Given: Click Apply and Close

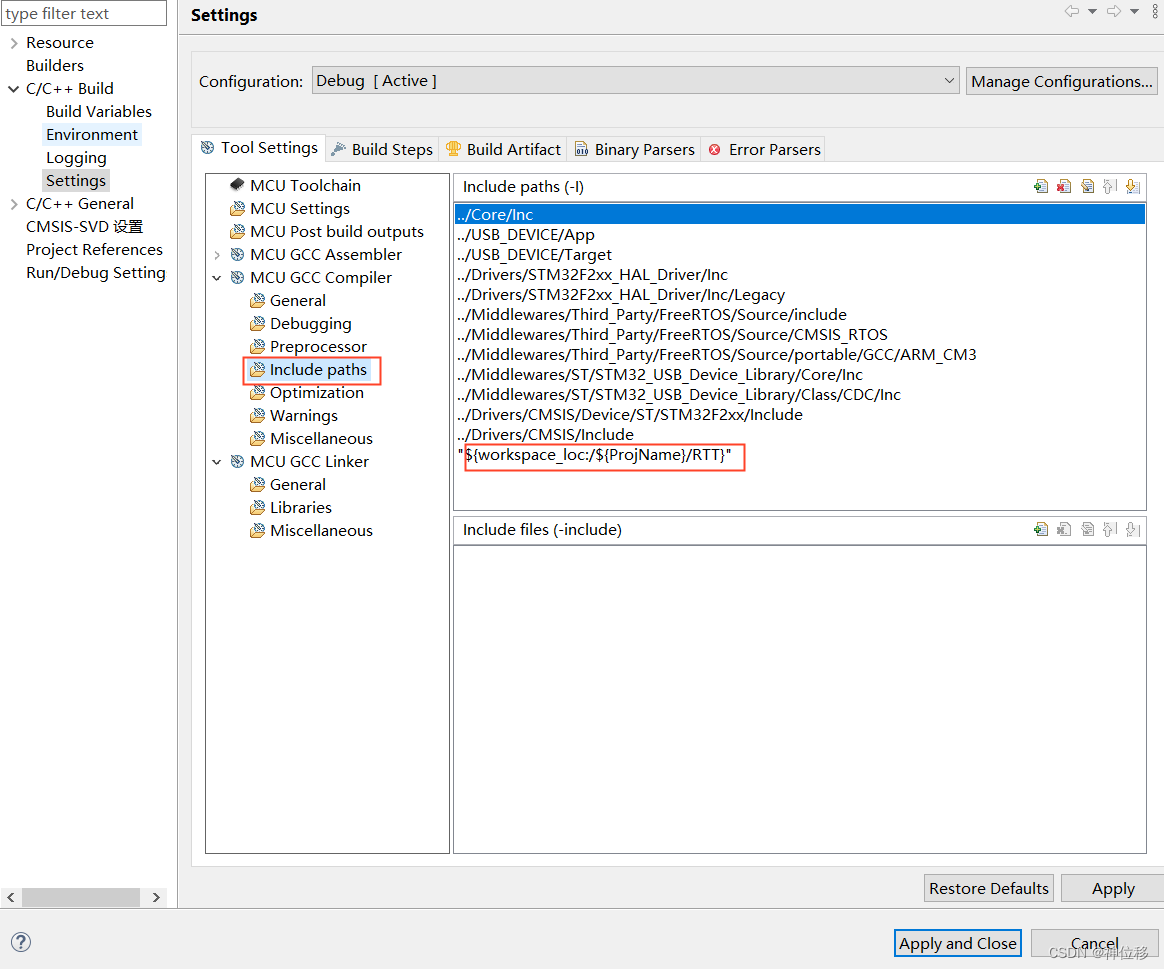Looking at the screenshot, I should tap(957, 943).
